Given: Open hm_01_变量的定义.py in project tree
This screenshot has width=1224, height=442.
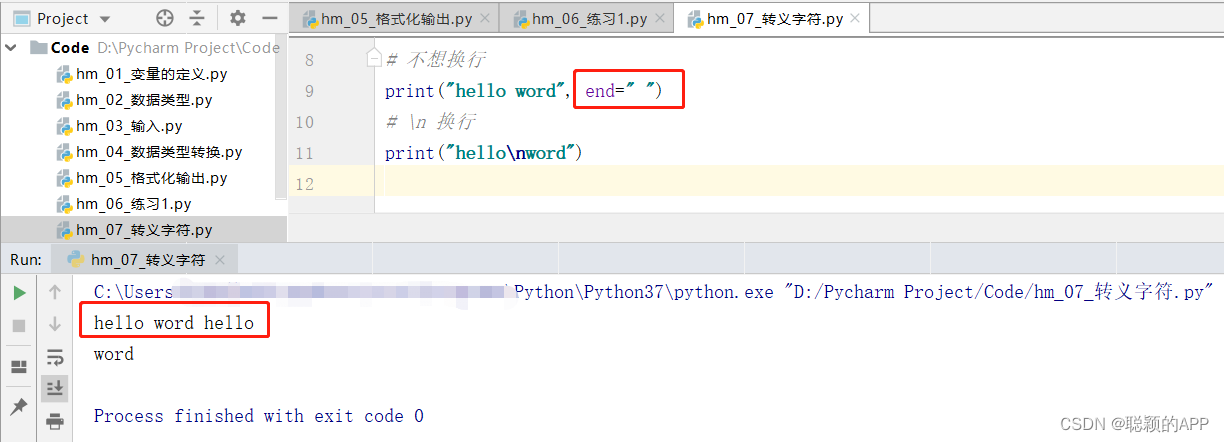Looking at the screenshot, I should pos(143,74).
